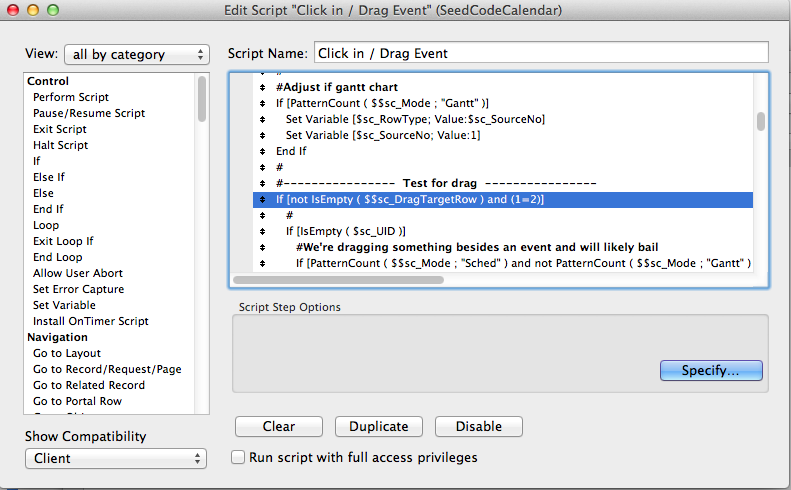Image resolution: width=791 pixels, height=490 pixels.
Task: Click reorder handle of the selected DragTargetRow If step
Action: click(262, 199)
